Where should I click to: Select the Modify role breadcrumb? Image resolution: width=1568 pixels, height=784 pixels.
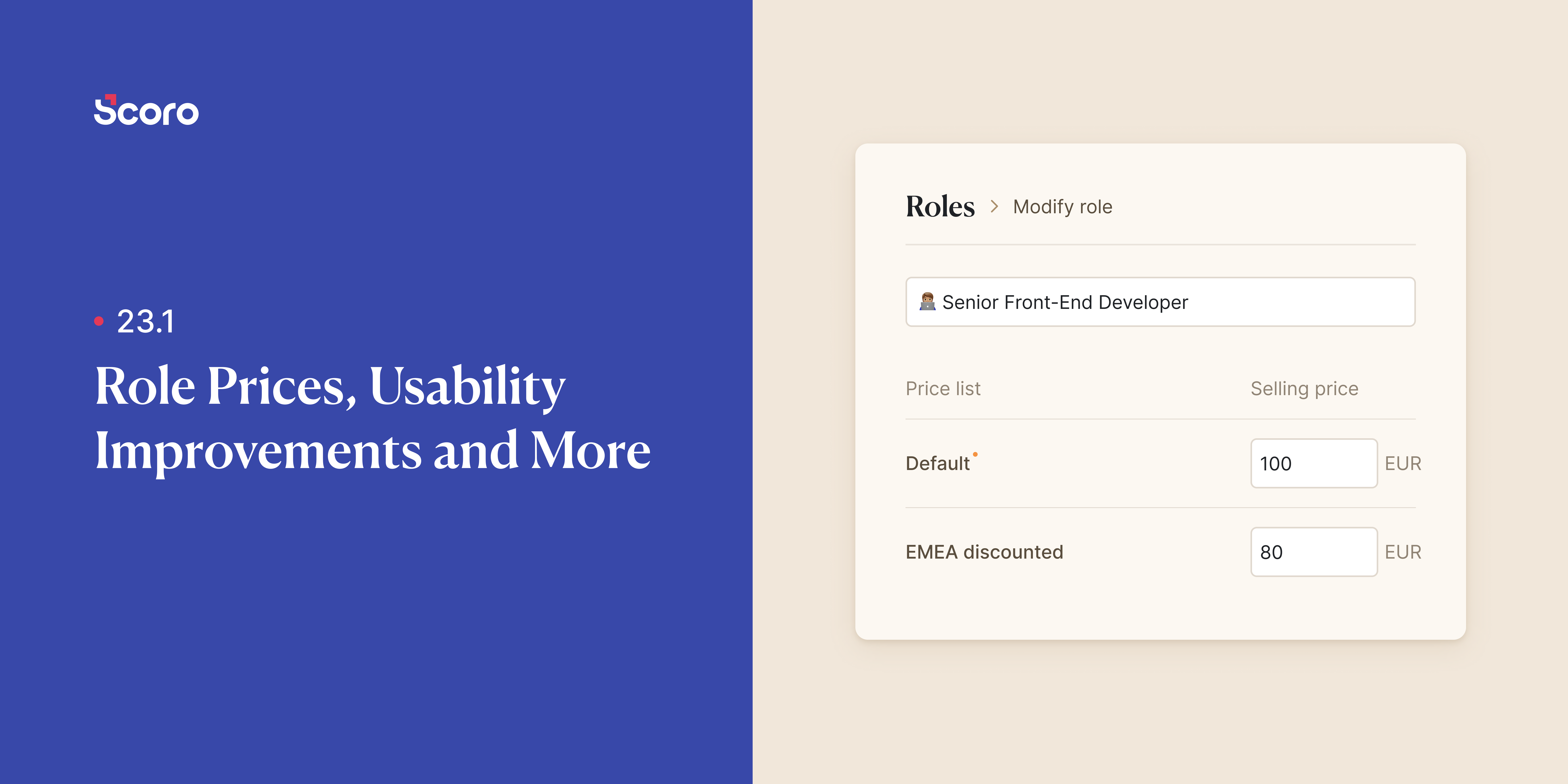(1062, 207)
